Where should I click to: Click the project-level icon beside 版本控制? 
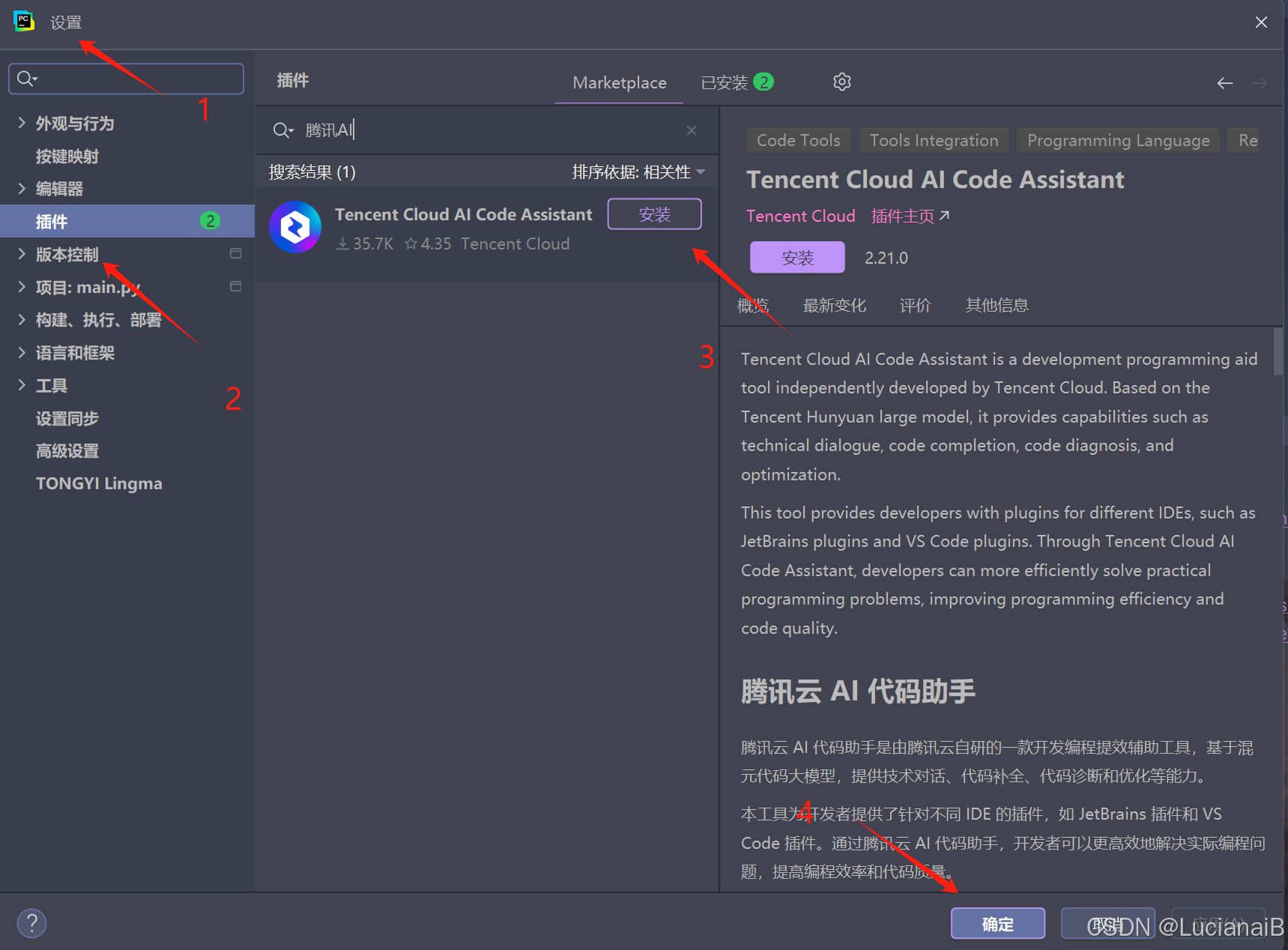235,254
